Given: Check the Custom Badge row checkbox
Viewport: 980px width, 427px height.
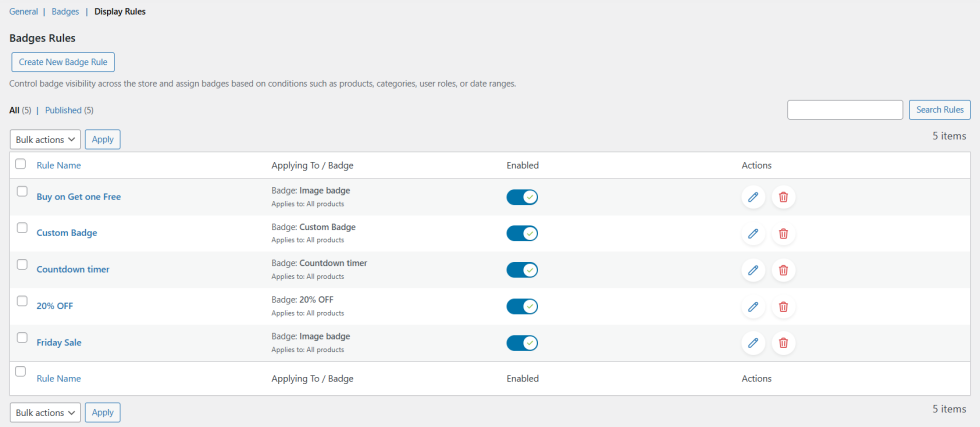Looking at the screenshot, I should click(21, 228).
